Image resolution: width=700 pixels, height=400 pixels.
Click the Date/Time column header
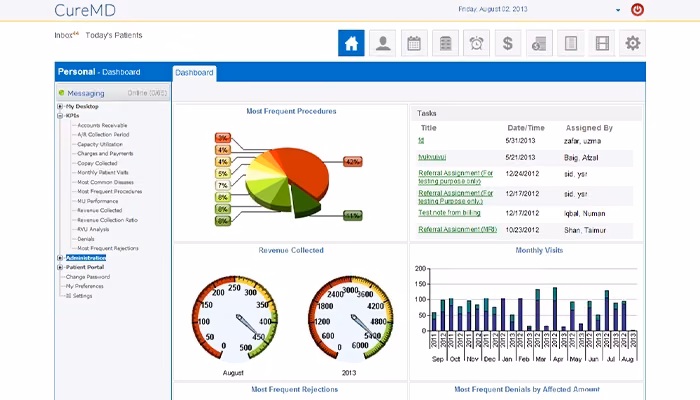pyautogui.click(x=526, y=128)
